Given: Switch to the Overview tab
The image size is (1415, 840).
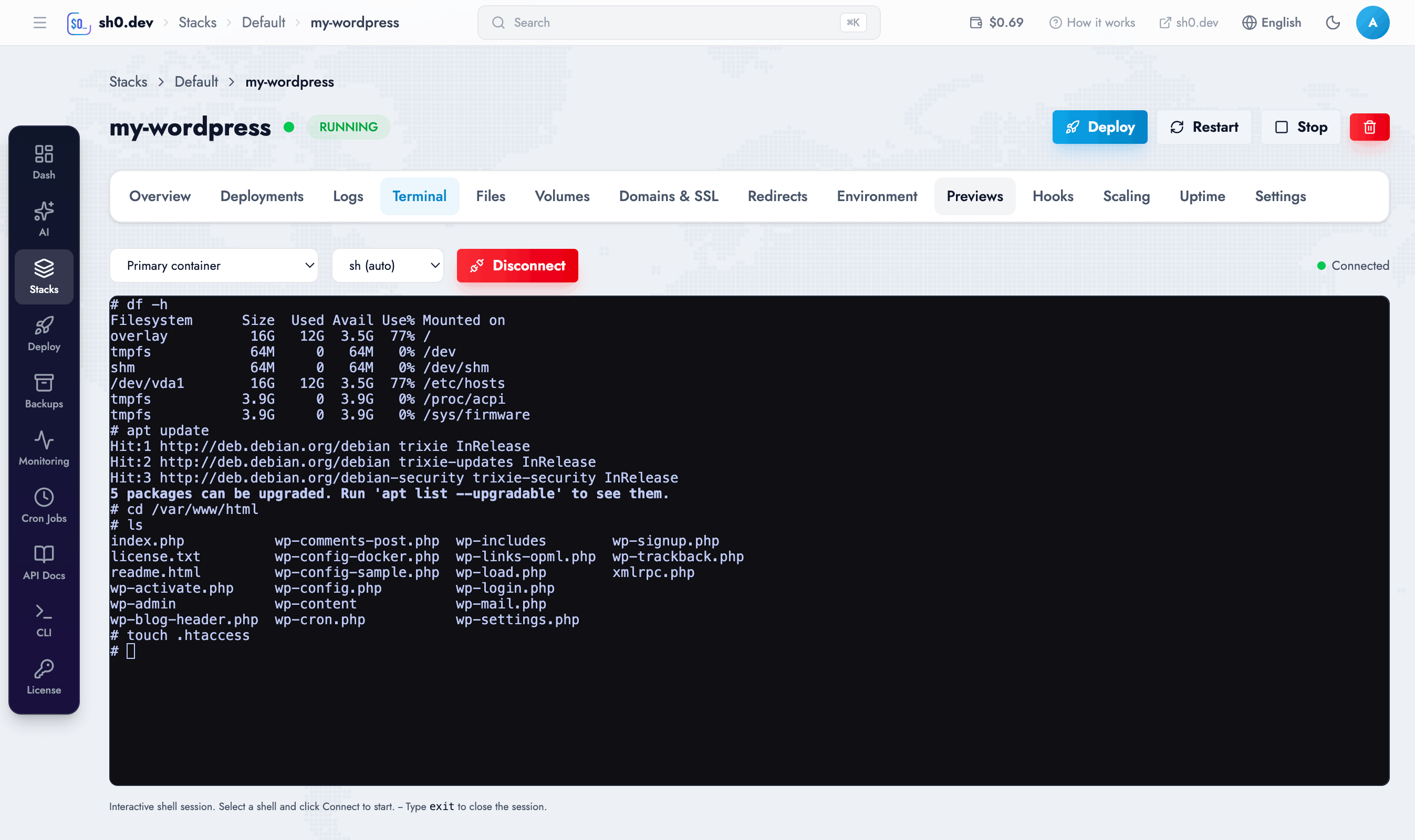Looking at the screenshot, I should coord(160,196).
